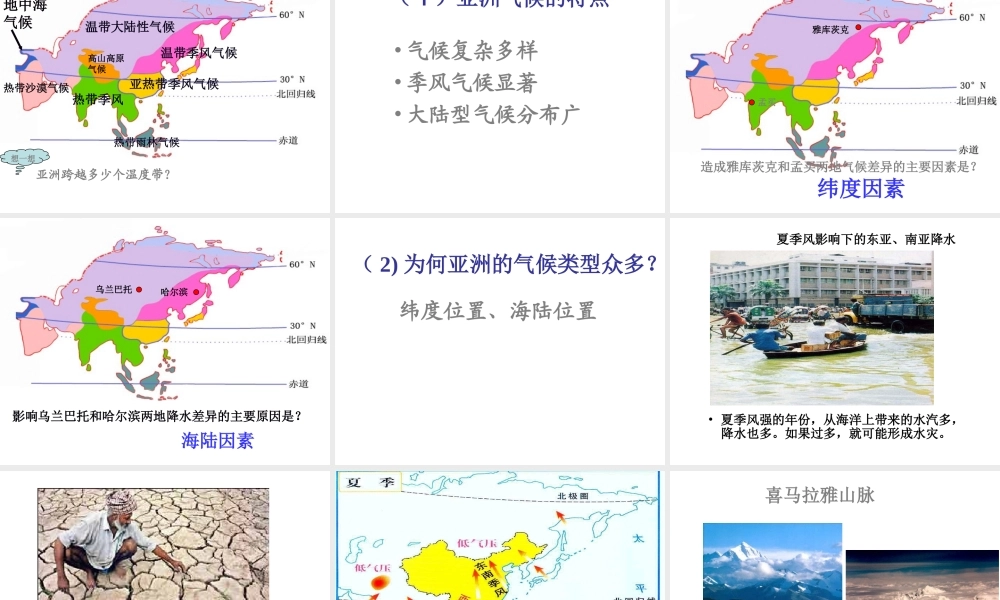Click 60° N on the climate-types map

292,15
